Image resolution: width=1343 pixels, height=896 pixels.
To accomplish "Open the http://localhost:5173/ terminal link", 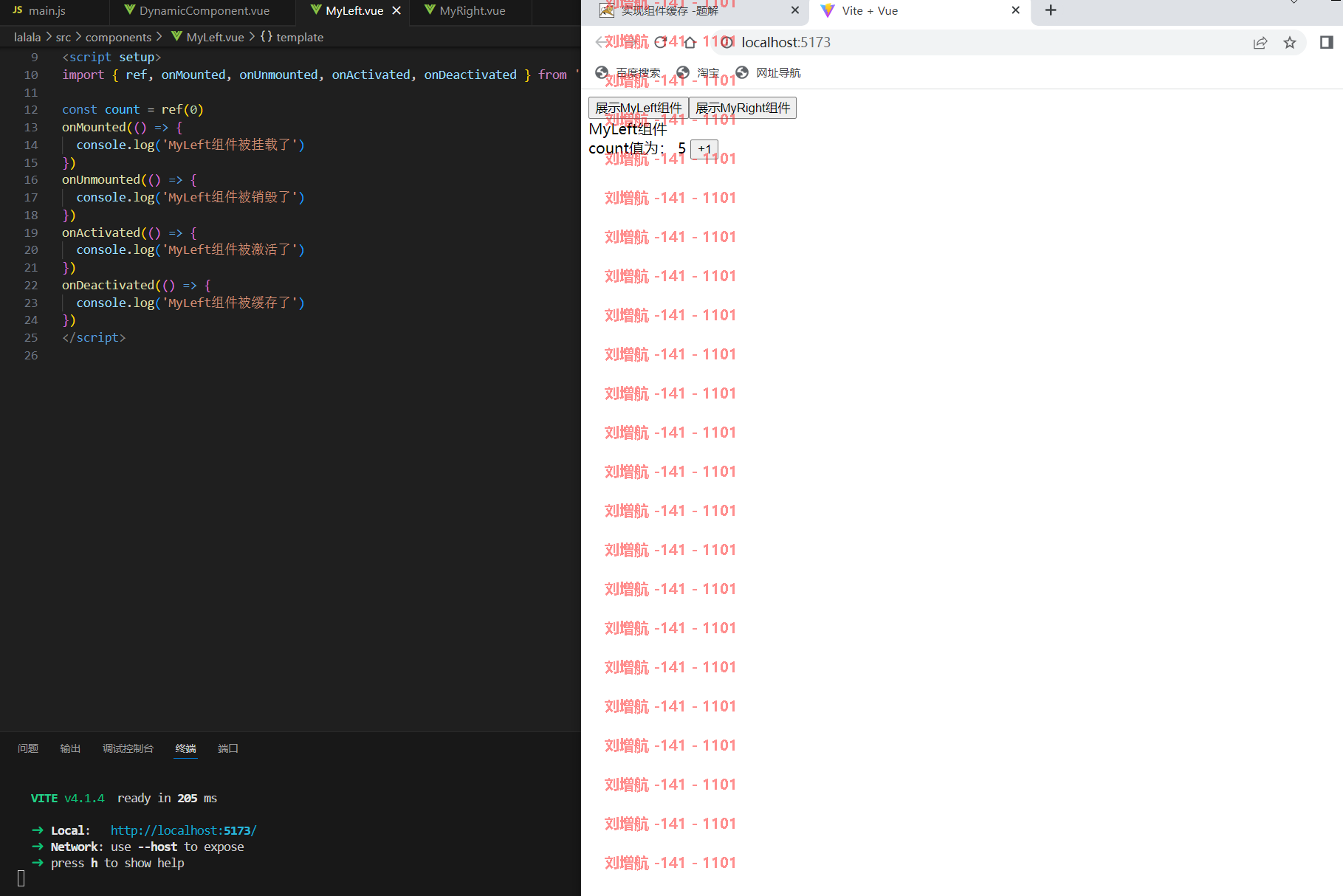I will tap(183, 830).
